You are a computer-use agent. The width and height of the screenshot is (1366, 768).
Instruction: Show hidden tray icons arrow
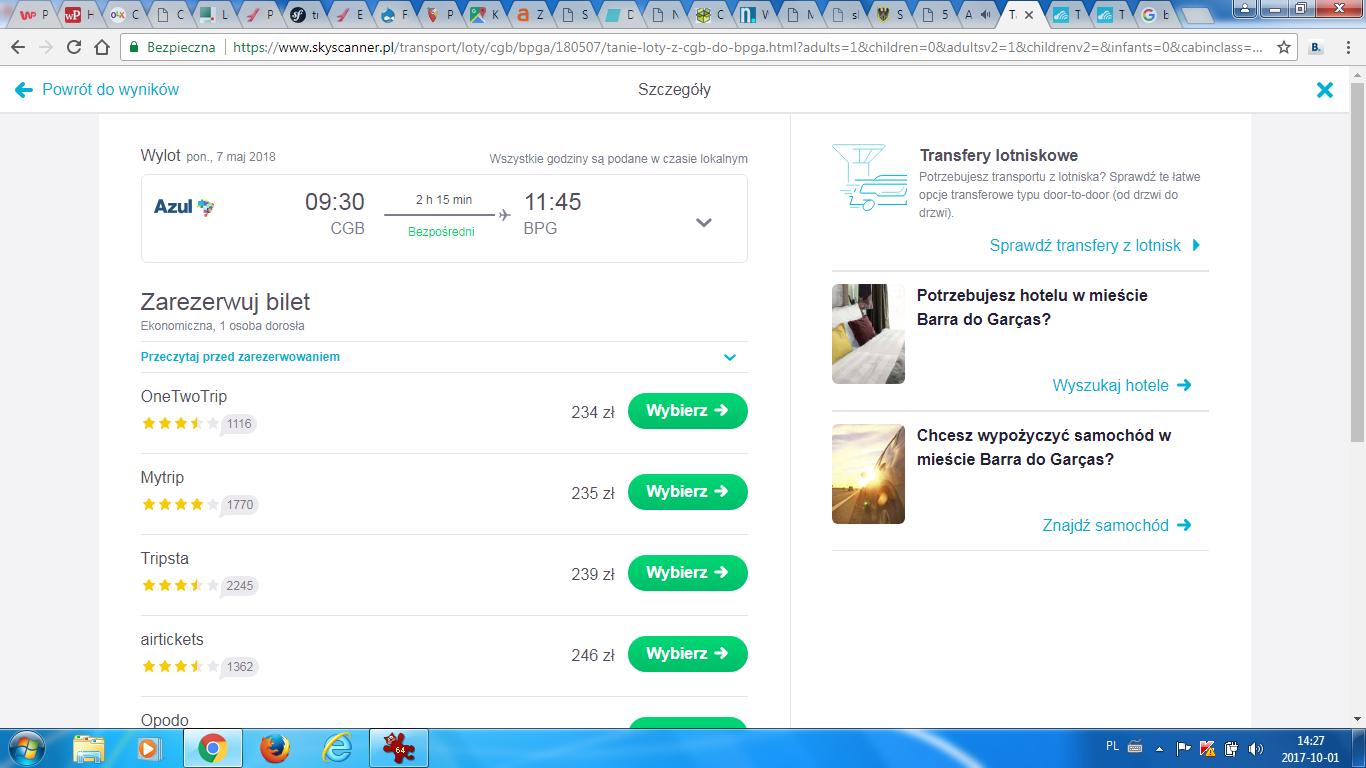click(x=1159, y=748)
